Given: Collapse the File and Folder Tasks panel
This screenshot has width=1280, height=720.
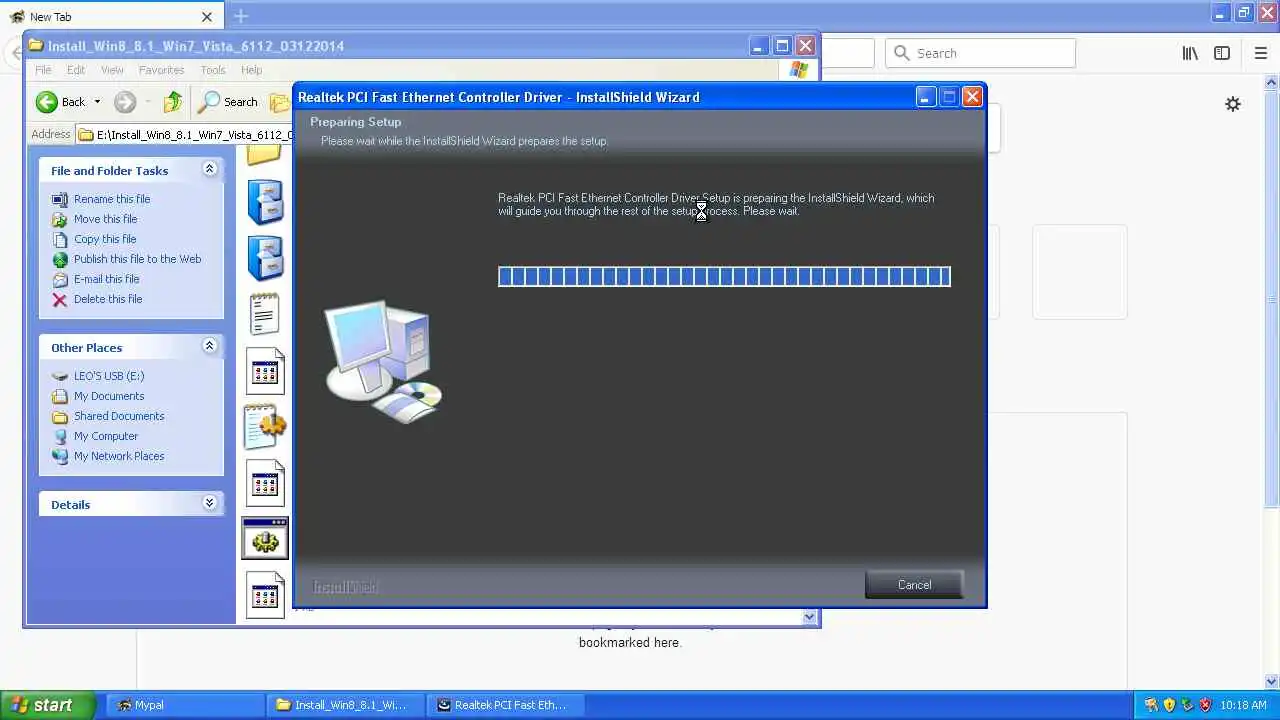Looking at the screenshot, I should (209, 170).
